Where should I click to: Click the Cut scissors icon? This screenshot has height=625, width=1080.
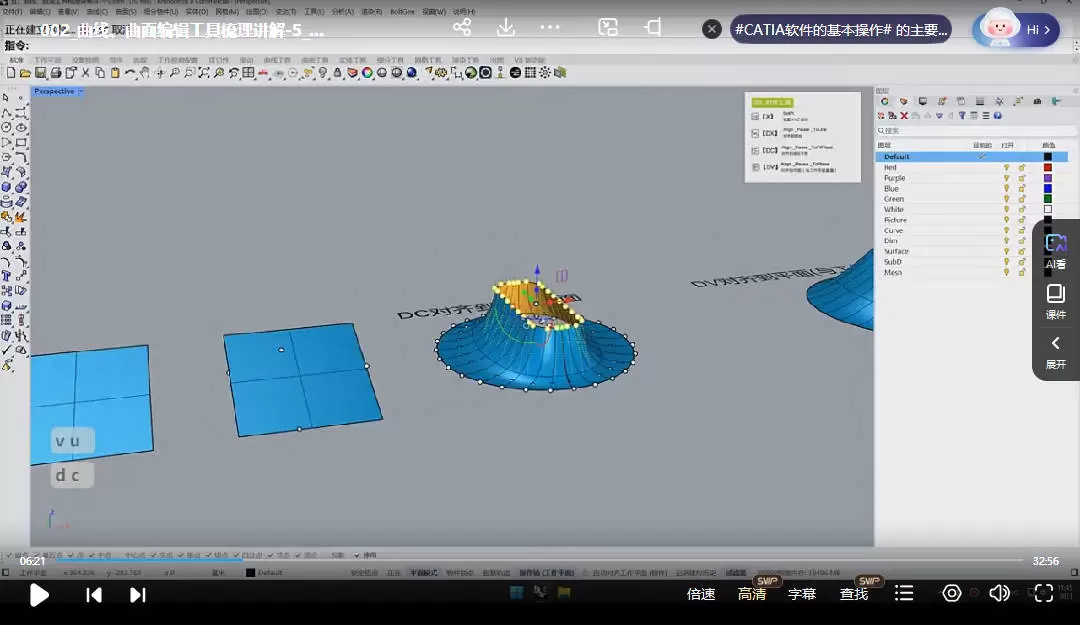85,73
